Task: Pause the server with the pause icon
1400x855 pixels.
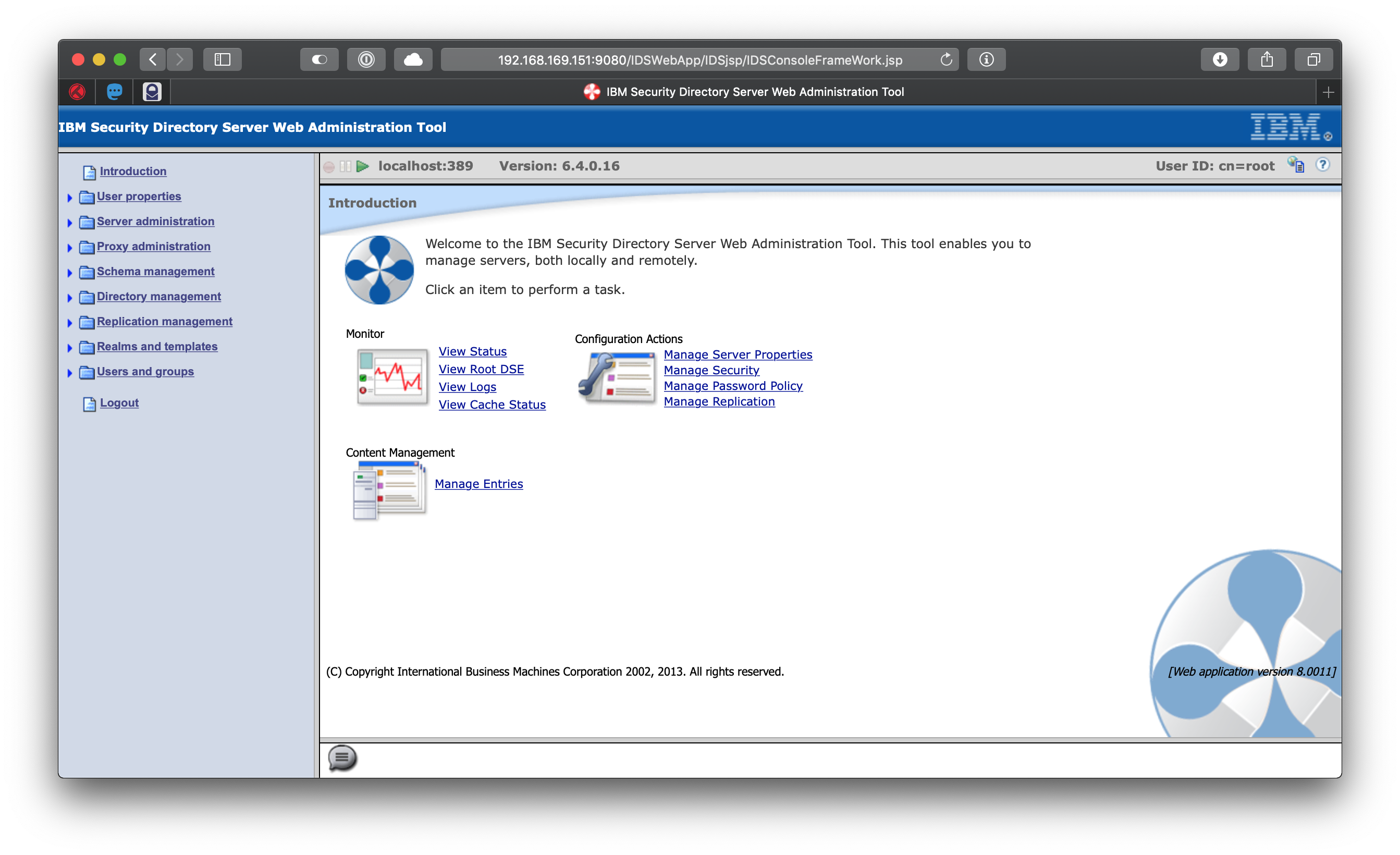Action: pyautogui.click(x=345, y=165)
